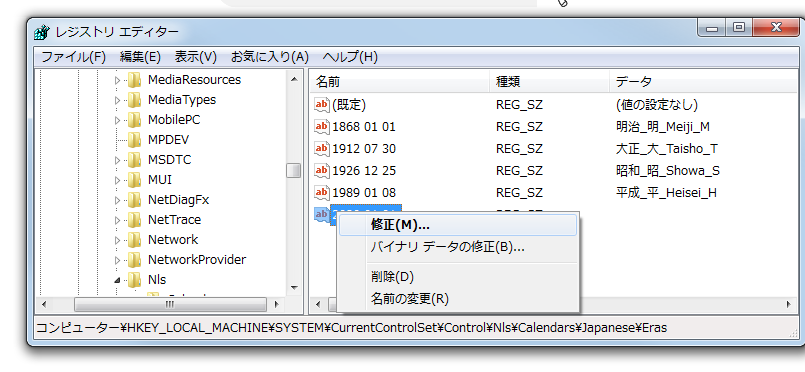This screenshot has width=805, height=372.
Task: Click the MUI folder icon
Action: (x=135, y=180)
